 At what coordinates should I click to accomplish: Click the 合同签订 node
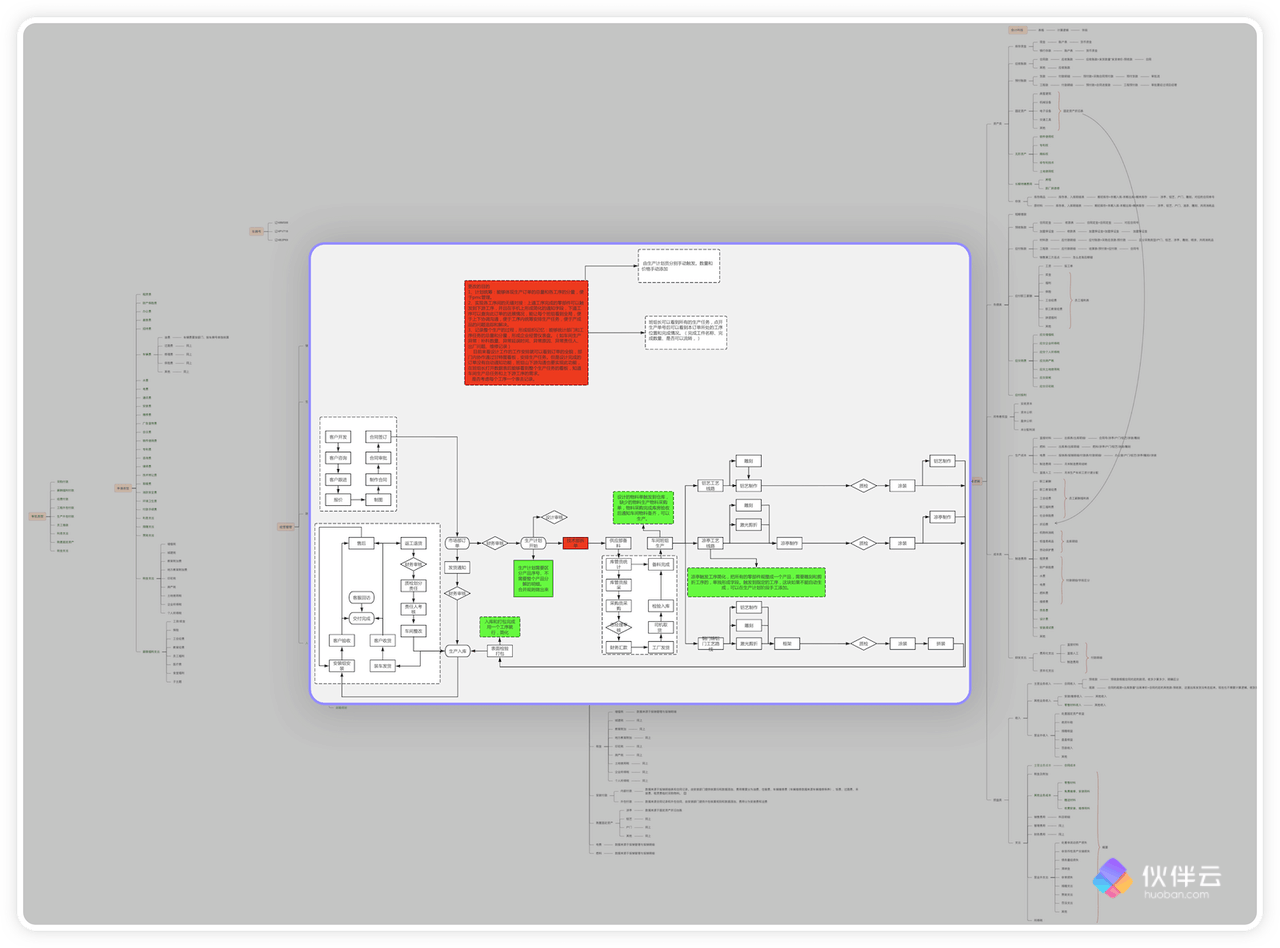pyautogui.click(x=378, y=437)
